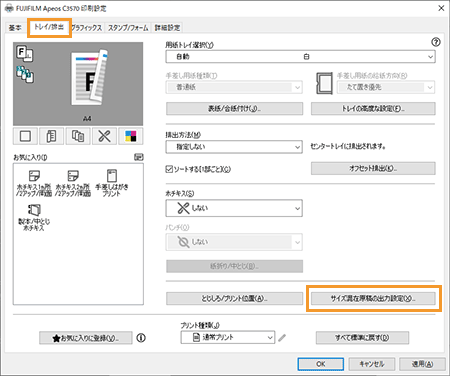This screenshot has height=376, width=450.
Task: Select the single-page layout icon below preview
Action: pos(26,136)
